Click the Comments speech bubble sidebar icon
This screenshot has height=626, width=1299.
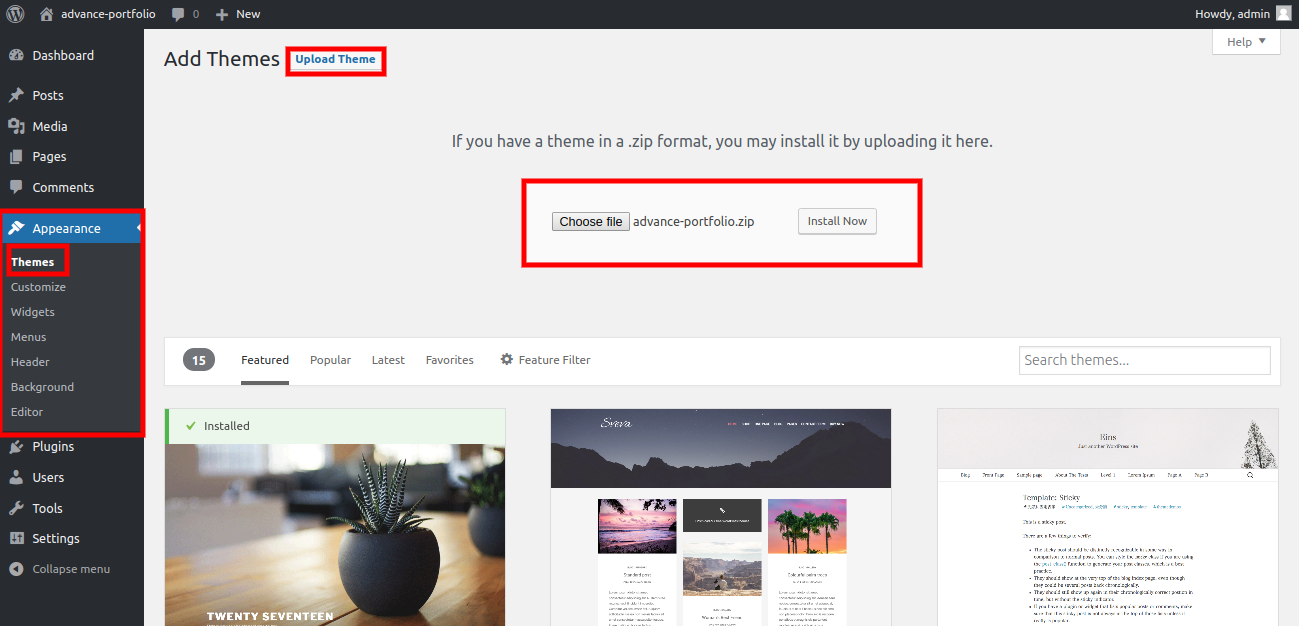(x=16, y=187)
